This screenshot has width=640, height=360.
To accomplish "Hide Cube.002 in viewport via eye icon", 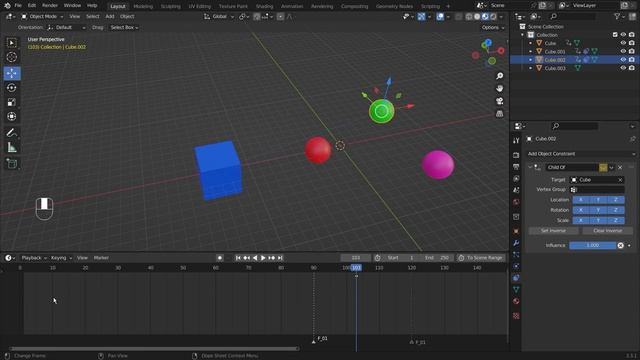I will (x=623, y=60).
